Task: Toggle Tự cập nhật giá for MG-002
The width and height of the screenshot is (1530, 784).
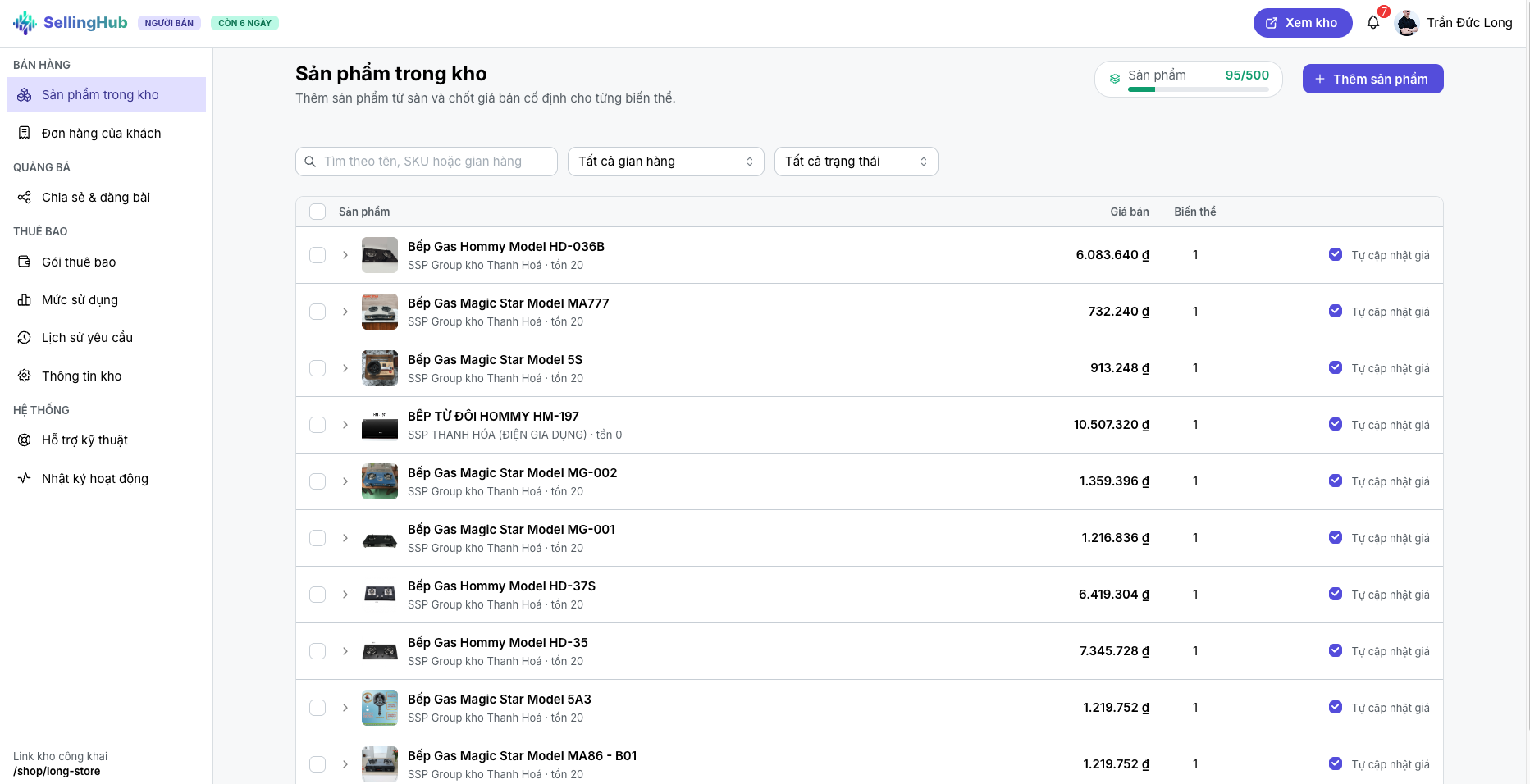Action: coord(1336,481)
